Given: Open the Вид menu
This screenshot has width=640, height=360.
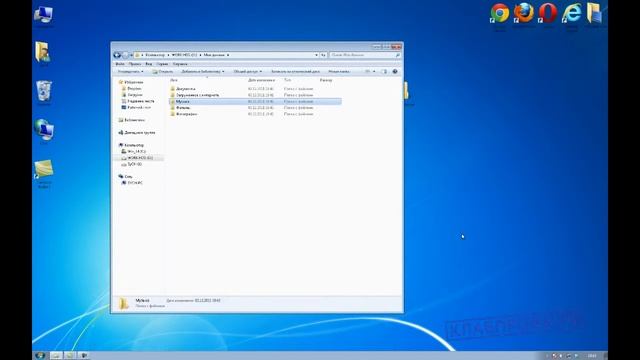Looking at the screenshot, I should click(x=149, y=64).
